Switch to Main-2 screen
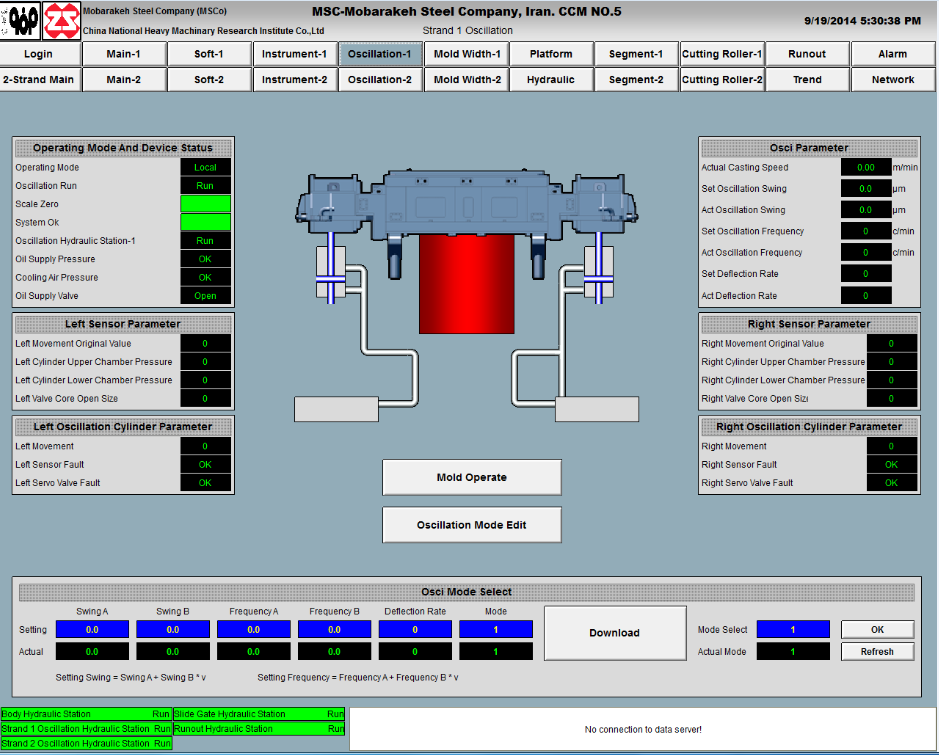The height and width of the screenshot is (755, 939). (124, 80)
